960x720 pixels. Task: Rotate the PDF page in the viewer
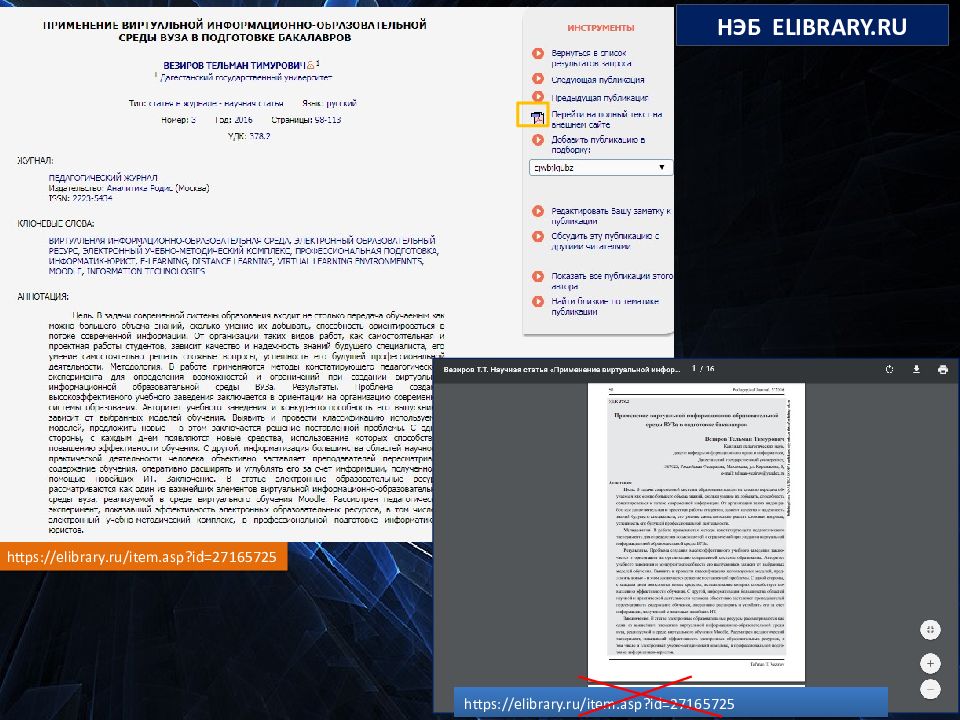(x=890, y=369)
